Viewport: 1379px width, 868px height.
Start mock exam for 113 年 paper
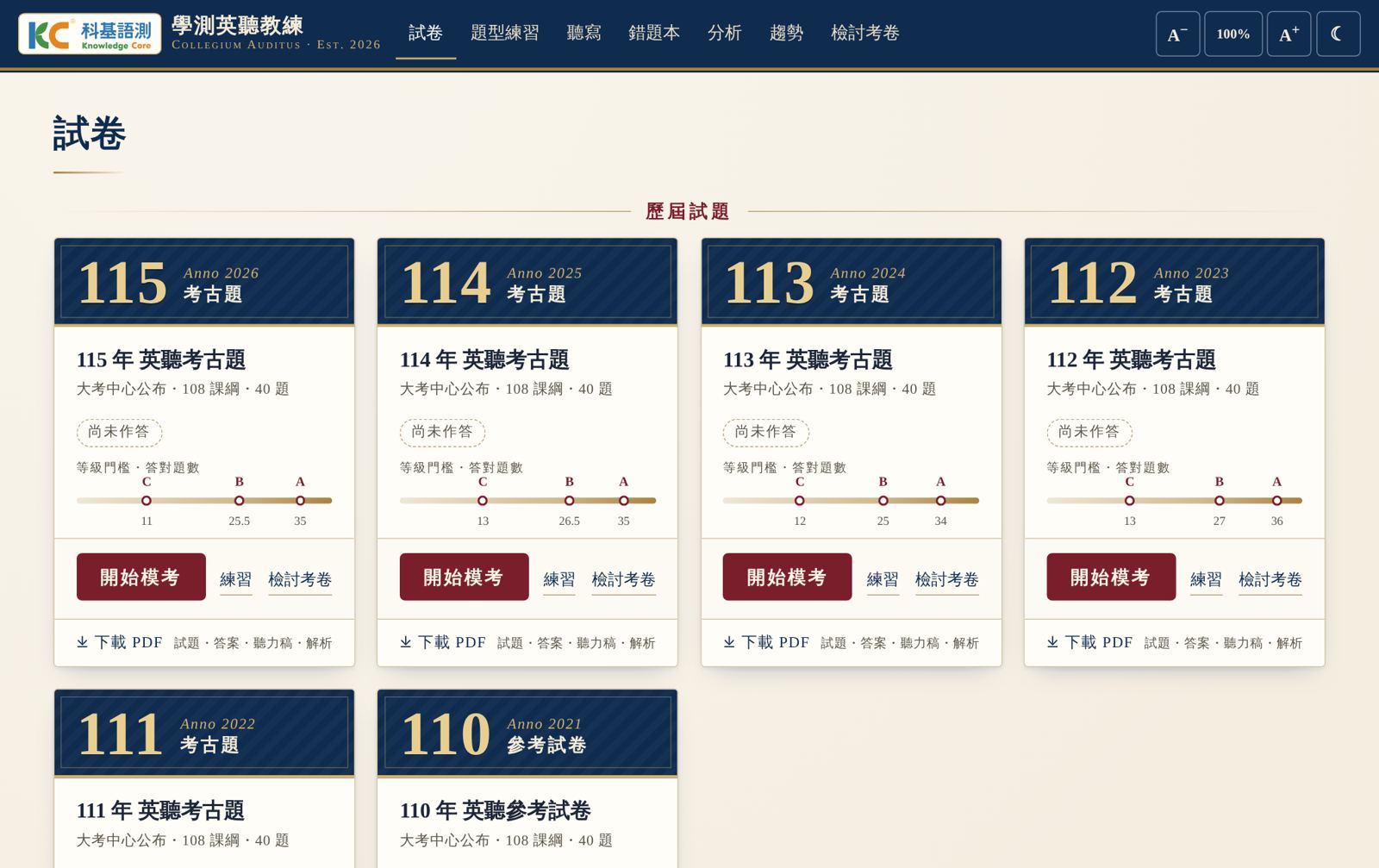click(x=788, y=577)
